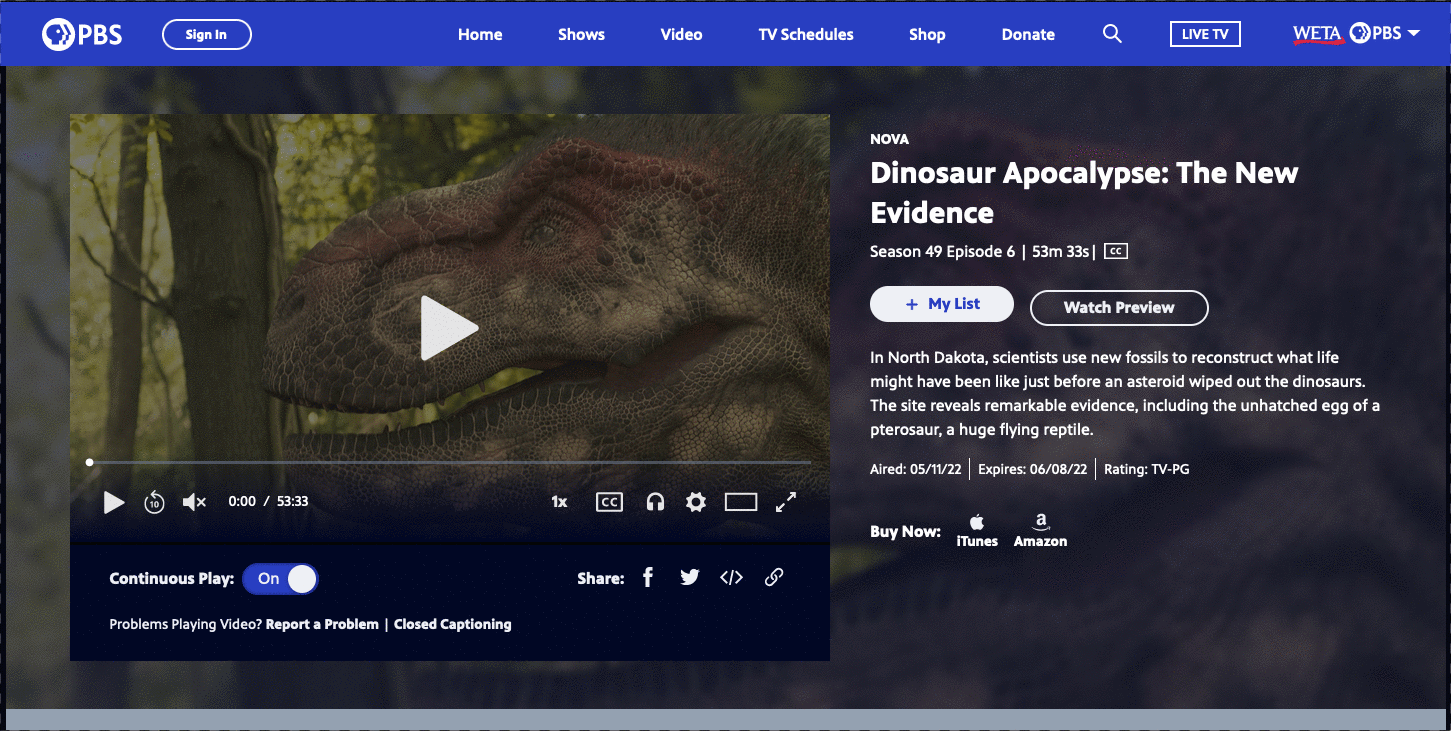
Task: Rewind video 10 seconds
Action: click(x=154, y=502)
